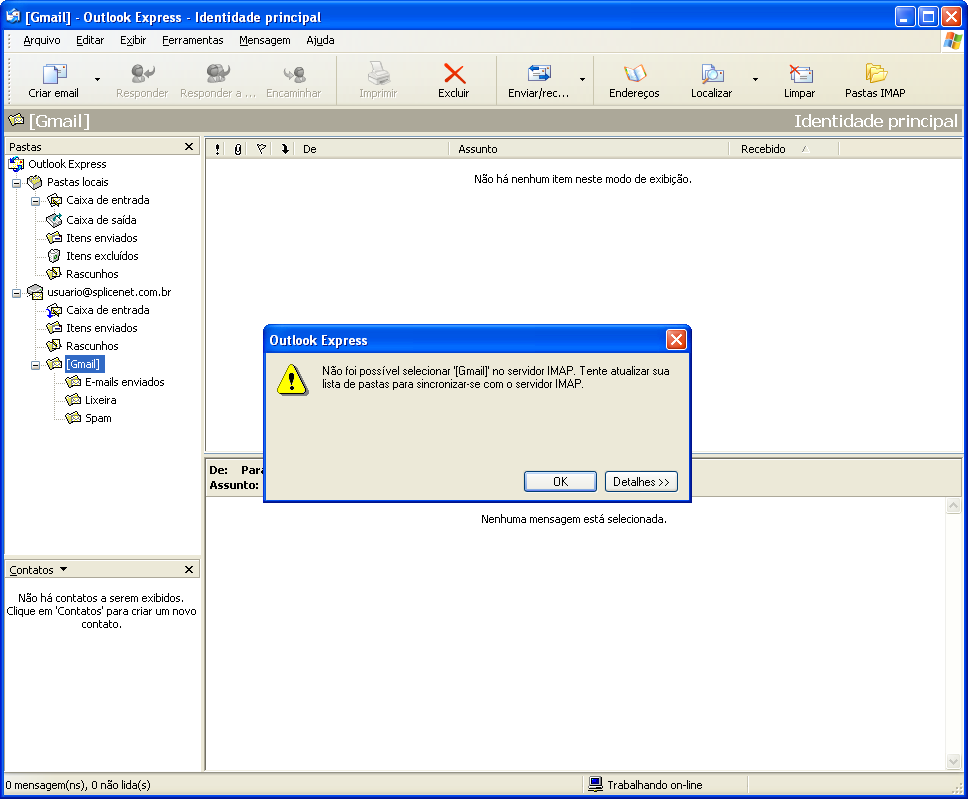Open the Criar email dropdown arrow
This screenshot has width=968, height=799.
(98, 80)
